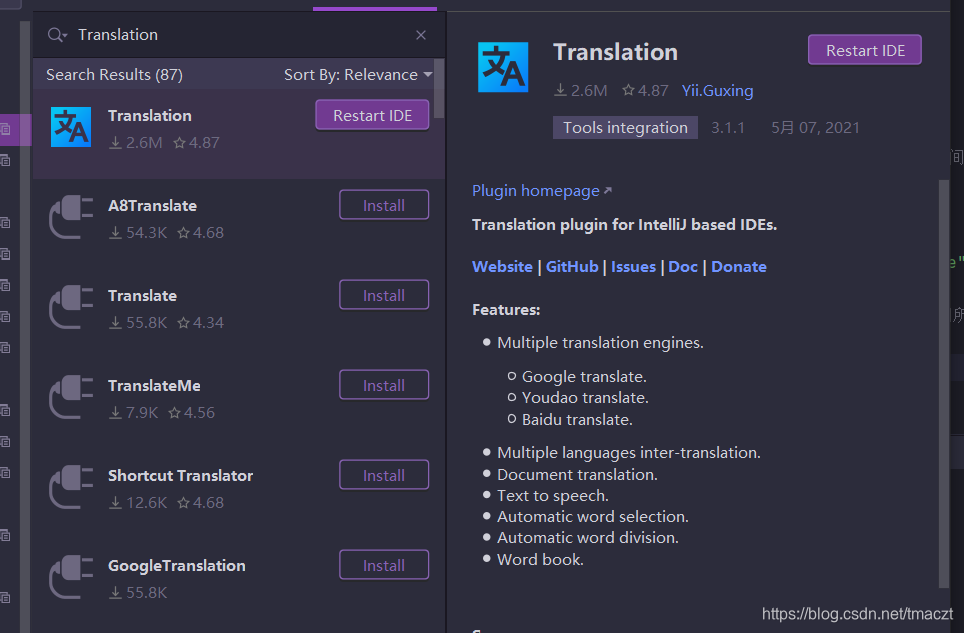
Task: Select Shortcut Translator plugin icon
Action: [x=71, y=487]
